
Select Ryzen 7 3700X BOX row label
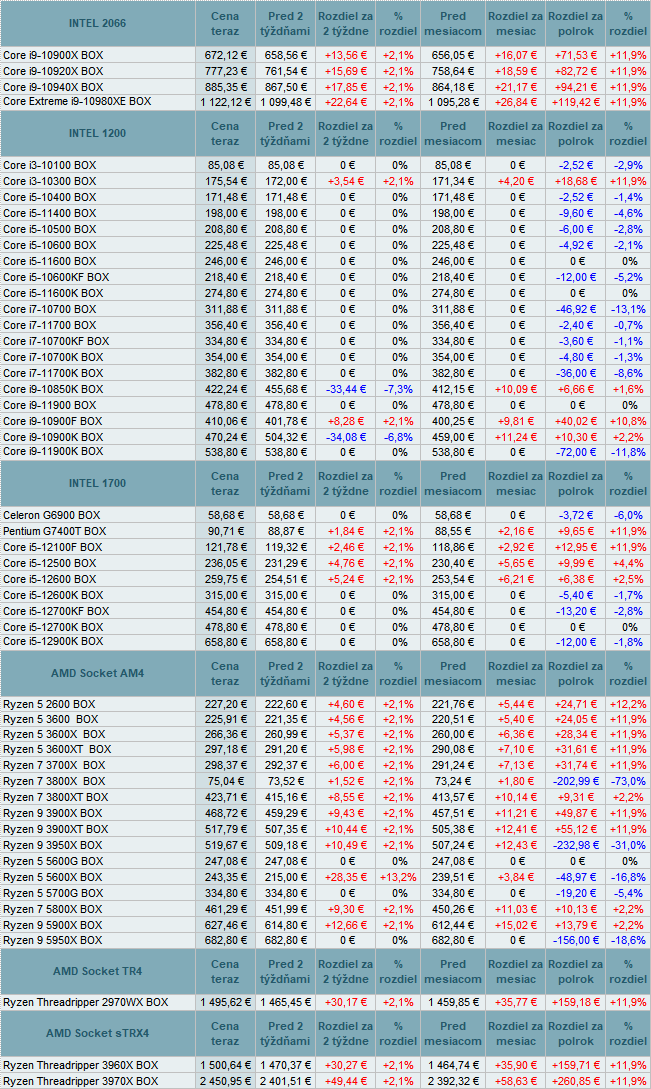coord(54,765)
